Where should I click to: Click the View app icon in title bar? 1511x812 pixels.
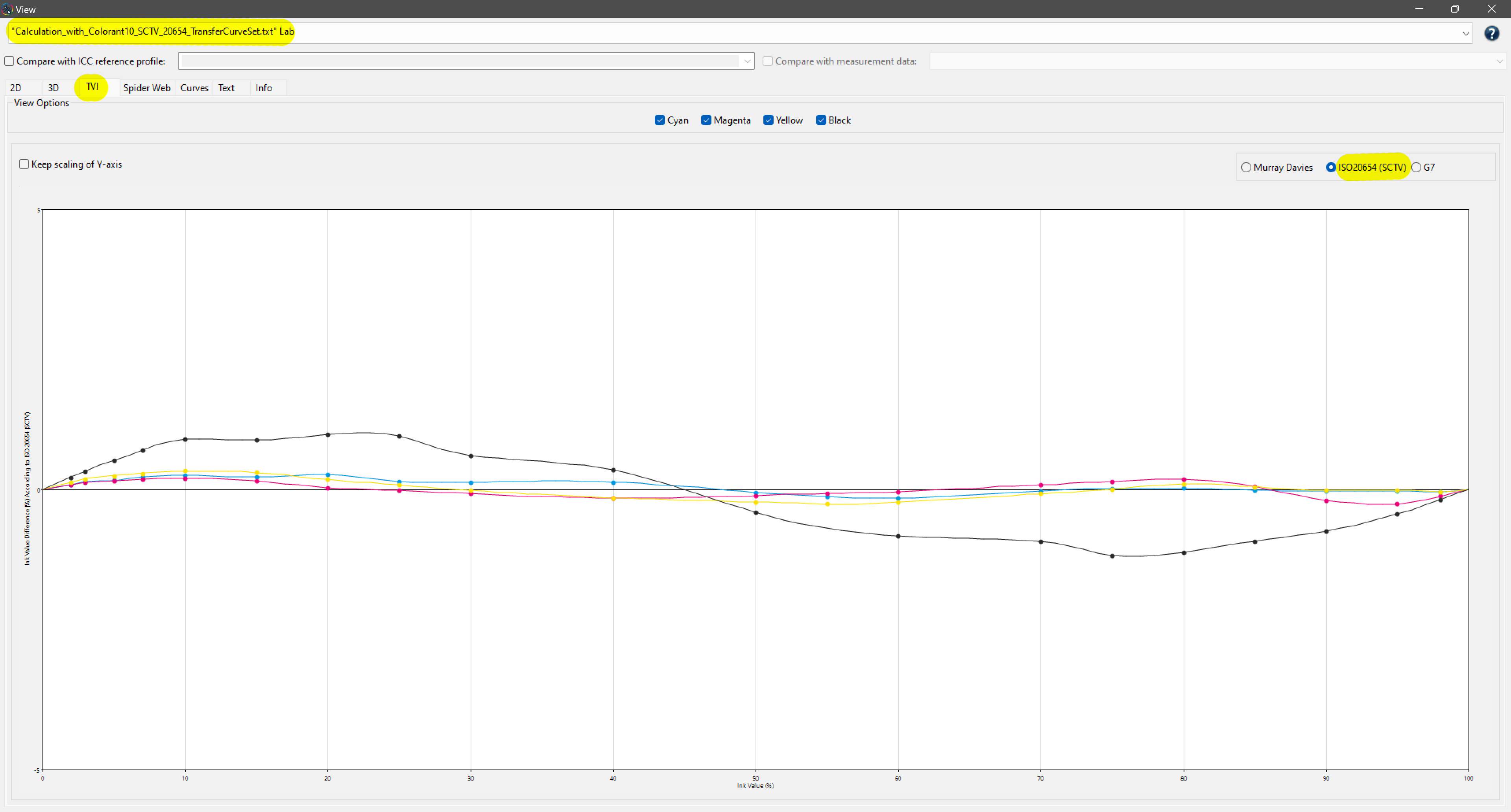(x=7, y=9)
